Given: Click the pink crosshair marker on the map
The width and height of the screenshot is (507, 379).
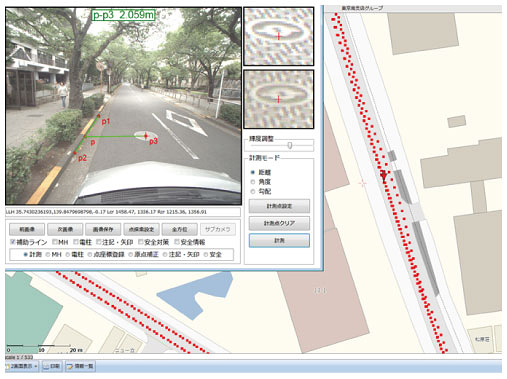Looking at the screenshot, I should tap(362, 183).
